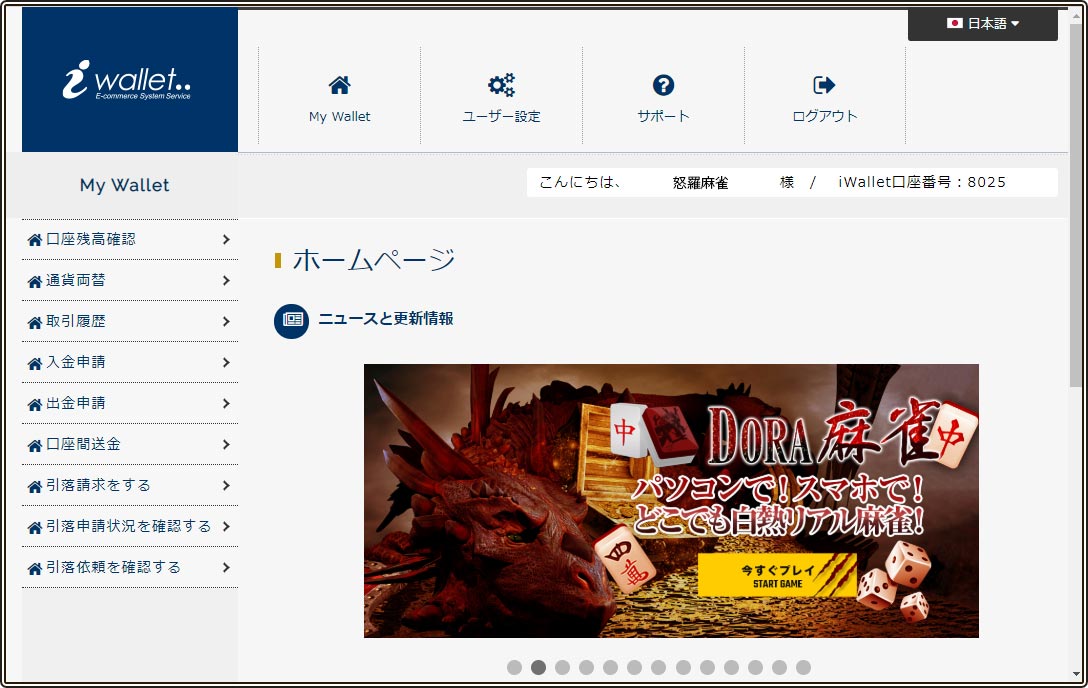
Task: Click the house icon next to 口座残高確認
Action: tap(35, 240)
